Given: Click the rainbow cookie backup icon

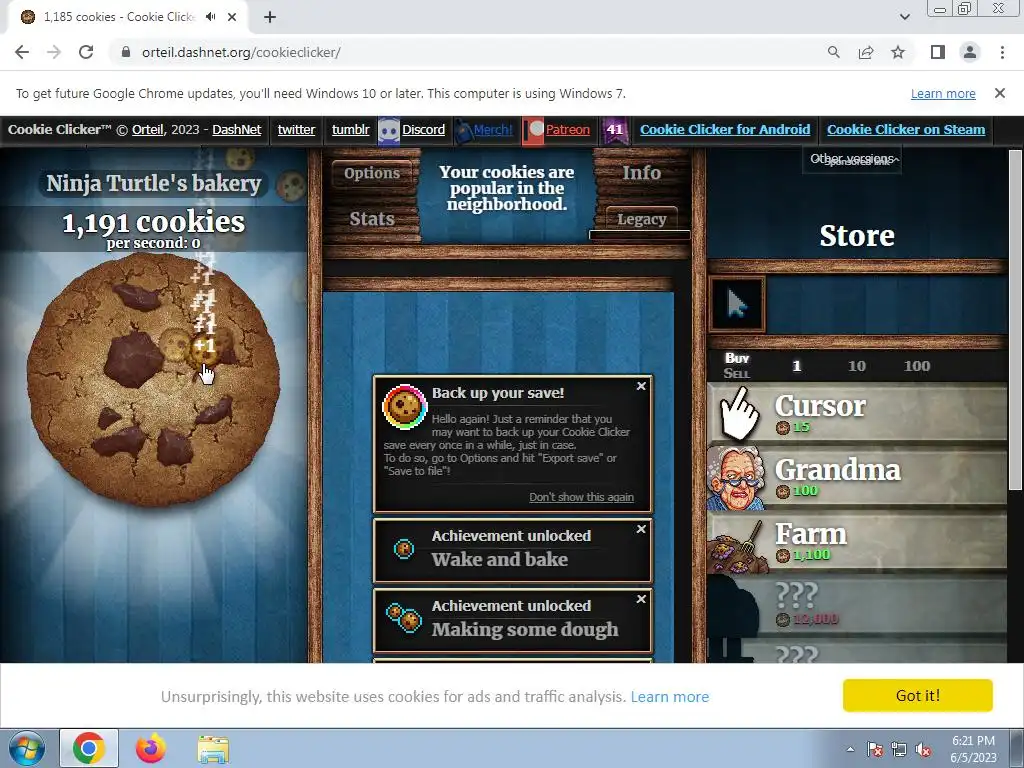Looking at the screenshot, I should (x=404, y=406).
